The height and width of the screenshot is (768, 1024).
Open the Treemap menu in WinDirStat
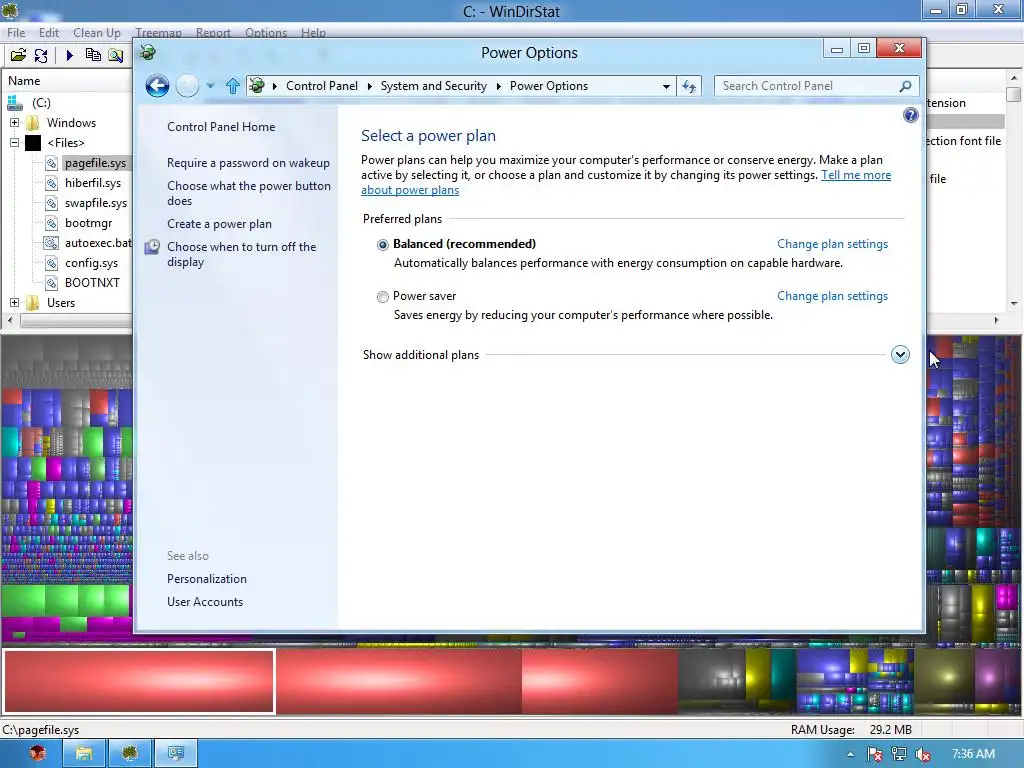click(x=159, y=33)
